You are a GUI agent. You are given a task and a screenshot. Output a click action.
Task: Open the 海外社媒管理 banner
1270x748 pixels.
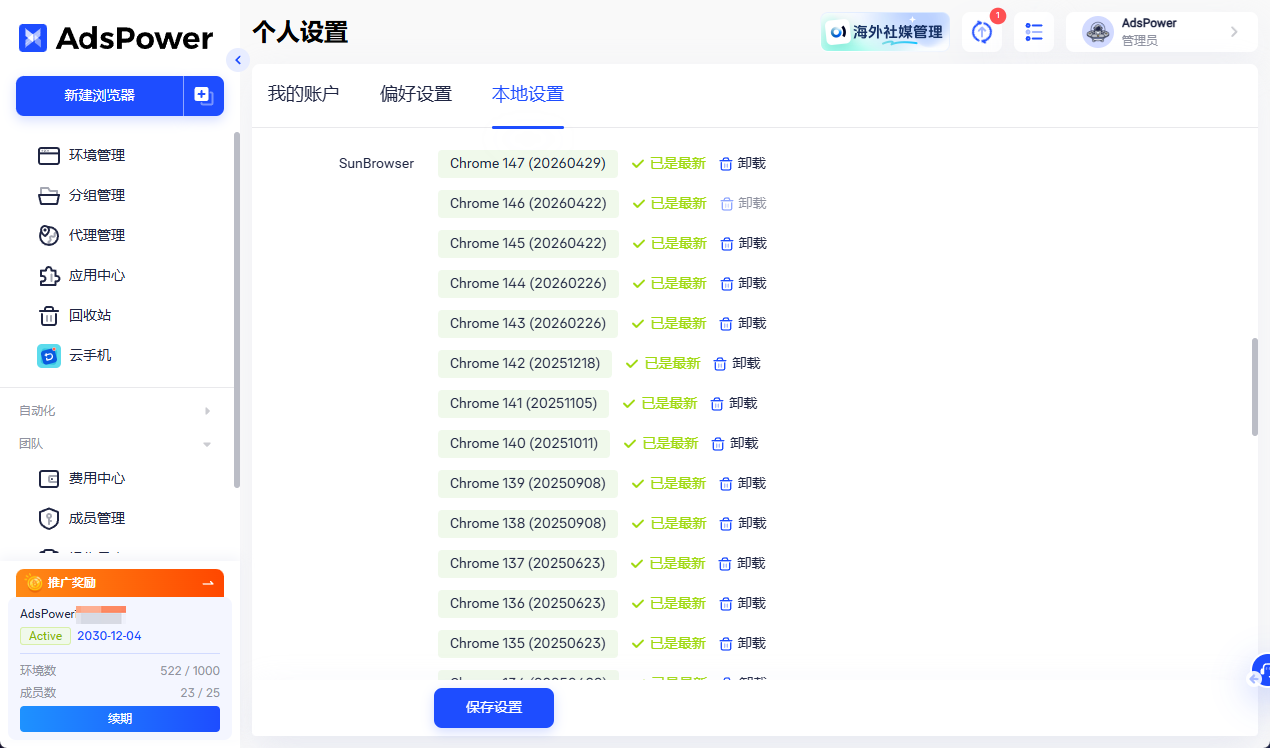[886, 32]
